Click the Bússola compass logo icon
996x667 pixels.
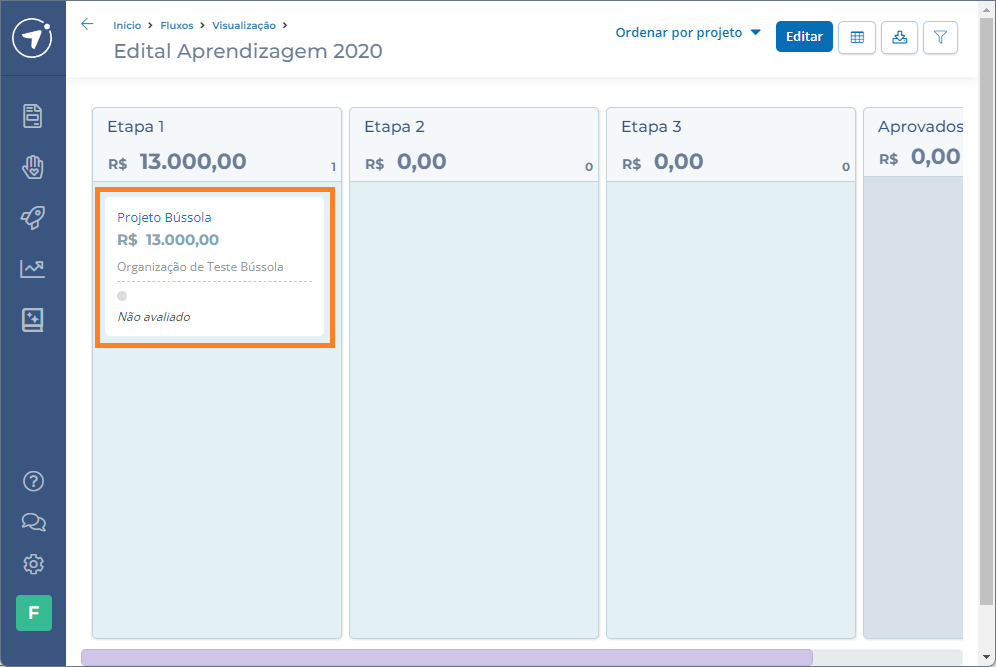pos(32,38)
